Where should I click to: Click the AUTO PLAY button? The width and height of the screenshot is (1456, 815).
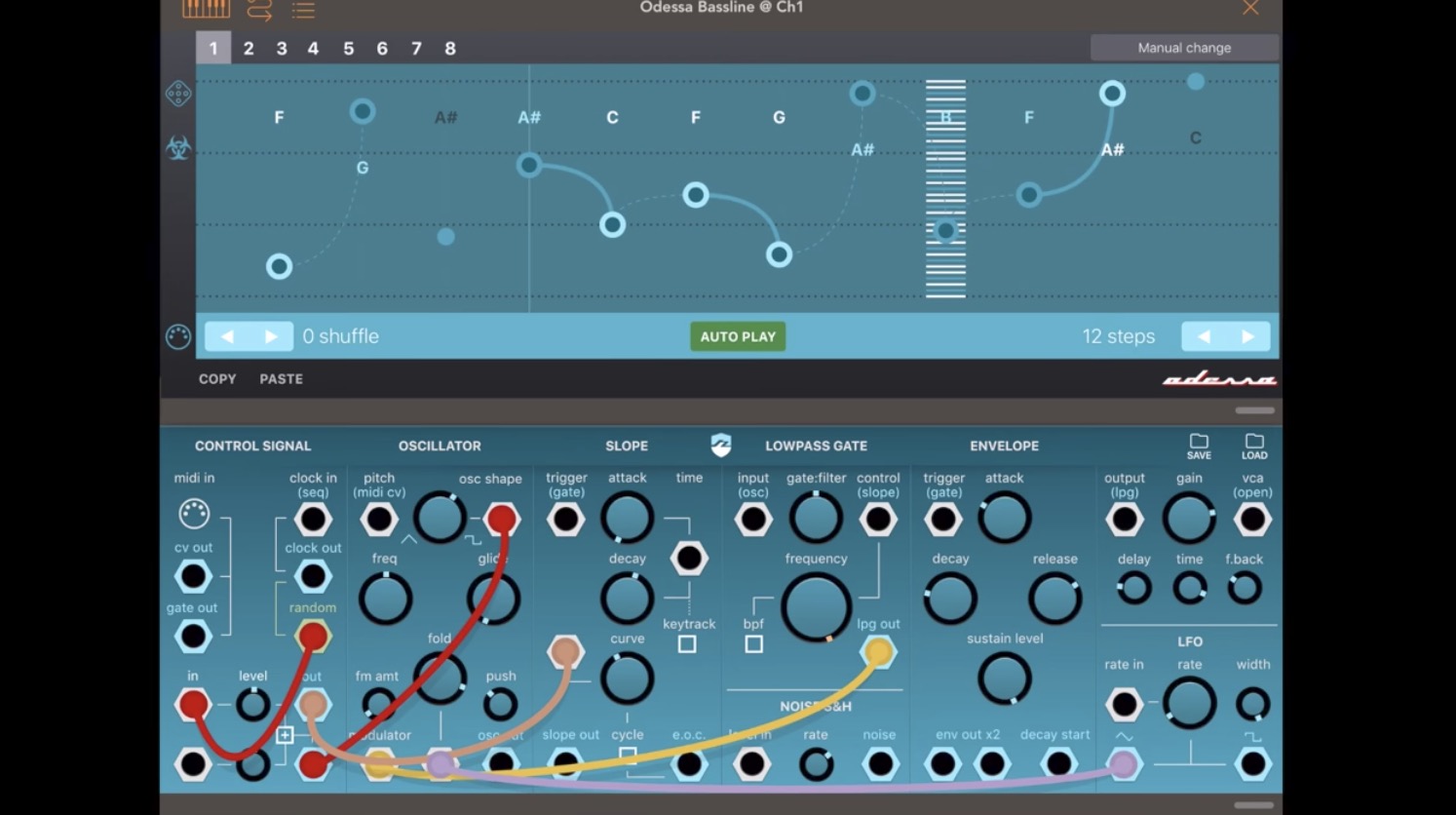[738, 336]
